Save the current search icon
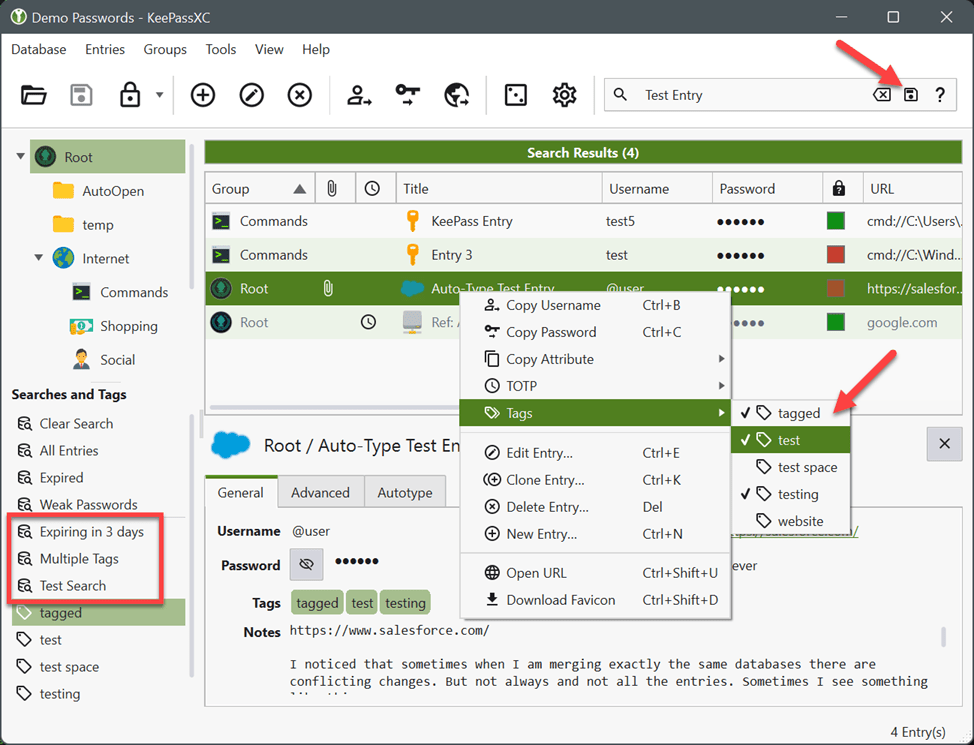The width and height of the screenshot is (974, 745). 911,95
